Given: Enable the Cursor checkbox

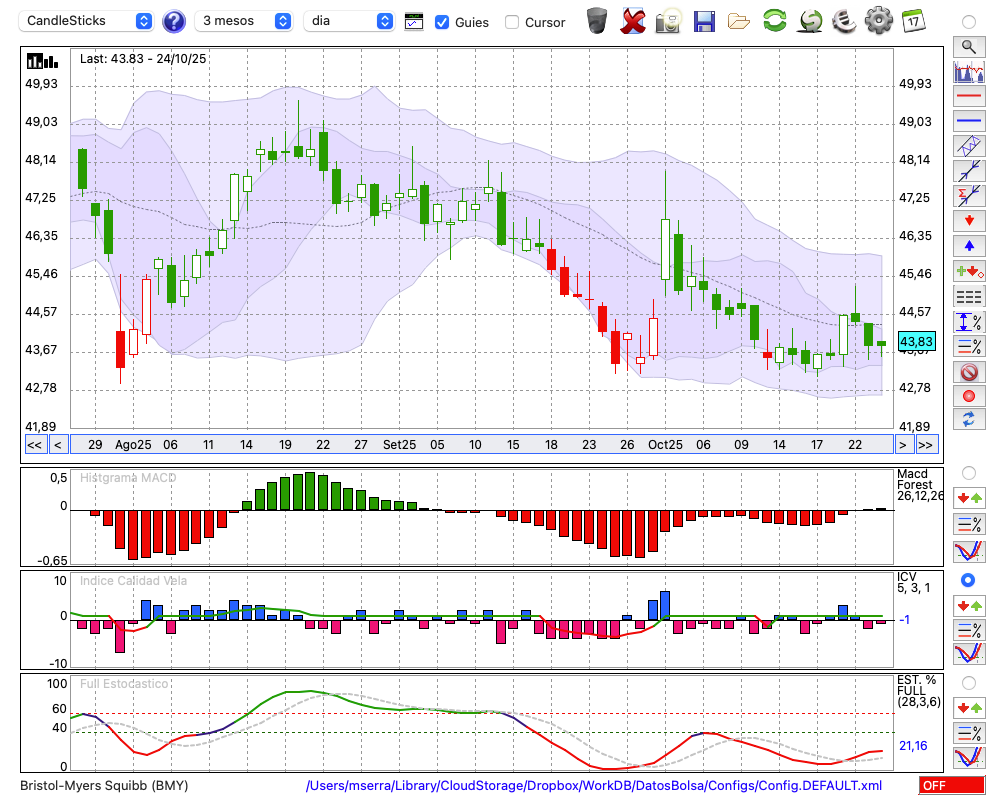Looking at the screenshot, I should pyautogui.click(x=512, y=21).
